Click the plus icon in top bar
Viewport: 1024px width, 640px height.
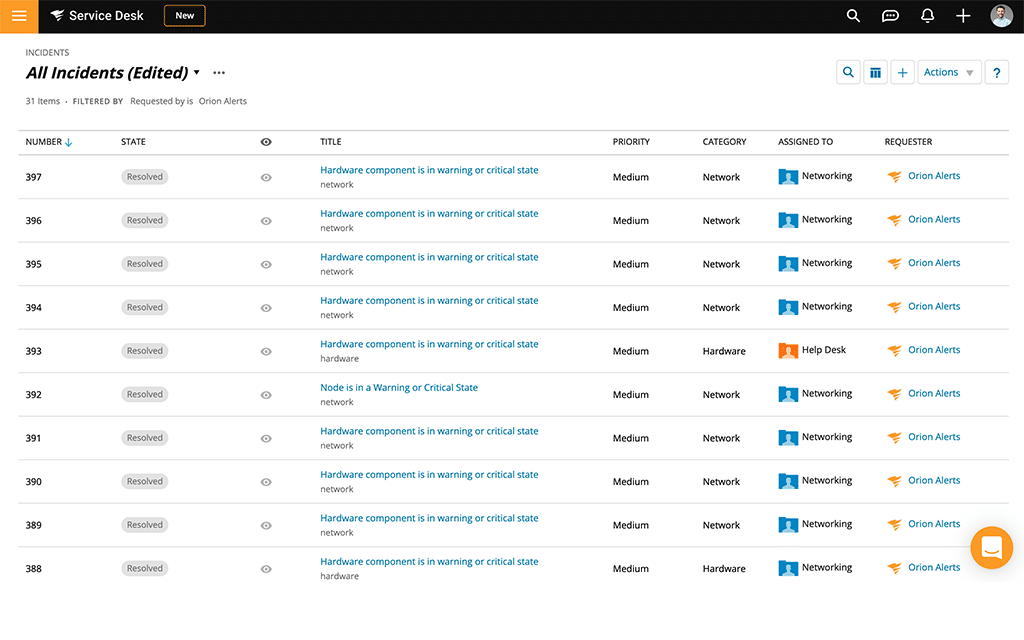tap(963, 16)
